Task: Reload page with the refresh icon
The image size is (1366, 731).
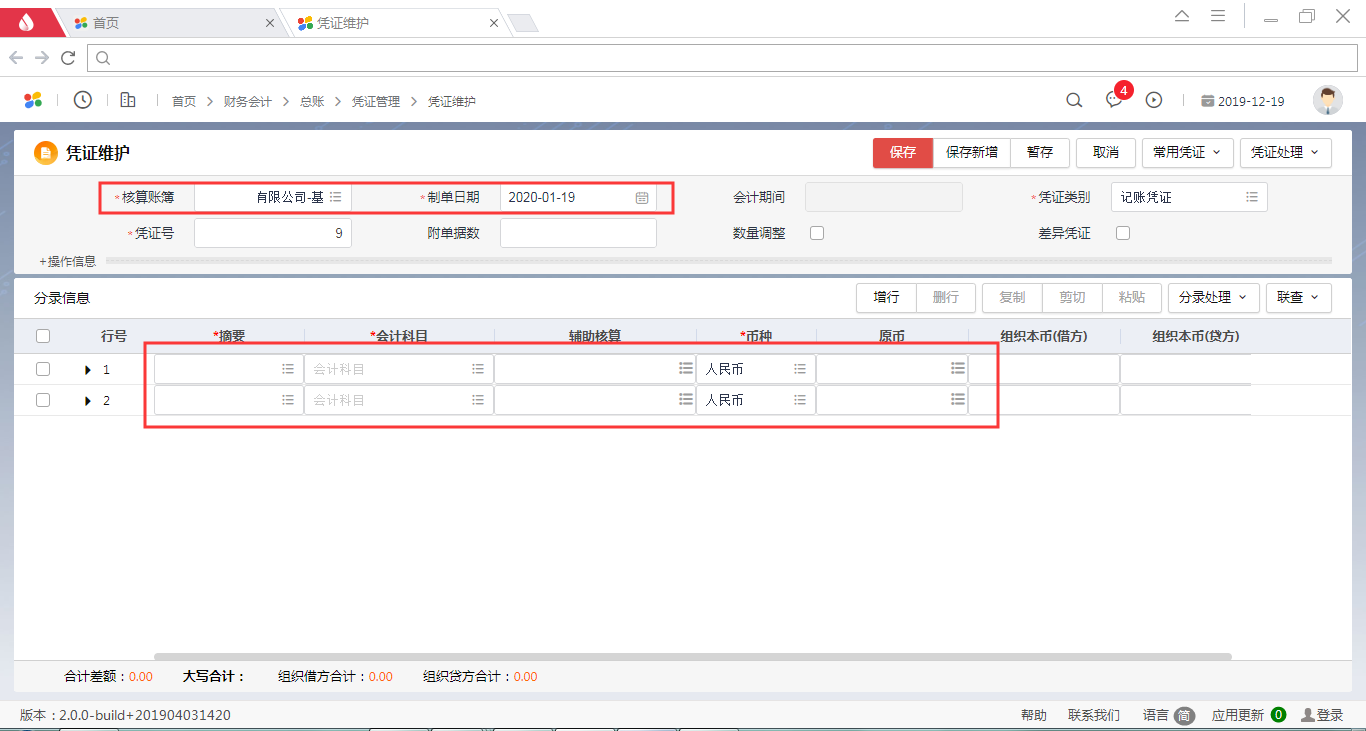Action: click(x=68, y=58)
